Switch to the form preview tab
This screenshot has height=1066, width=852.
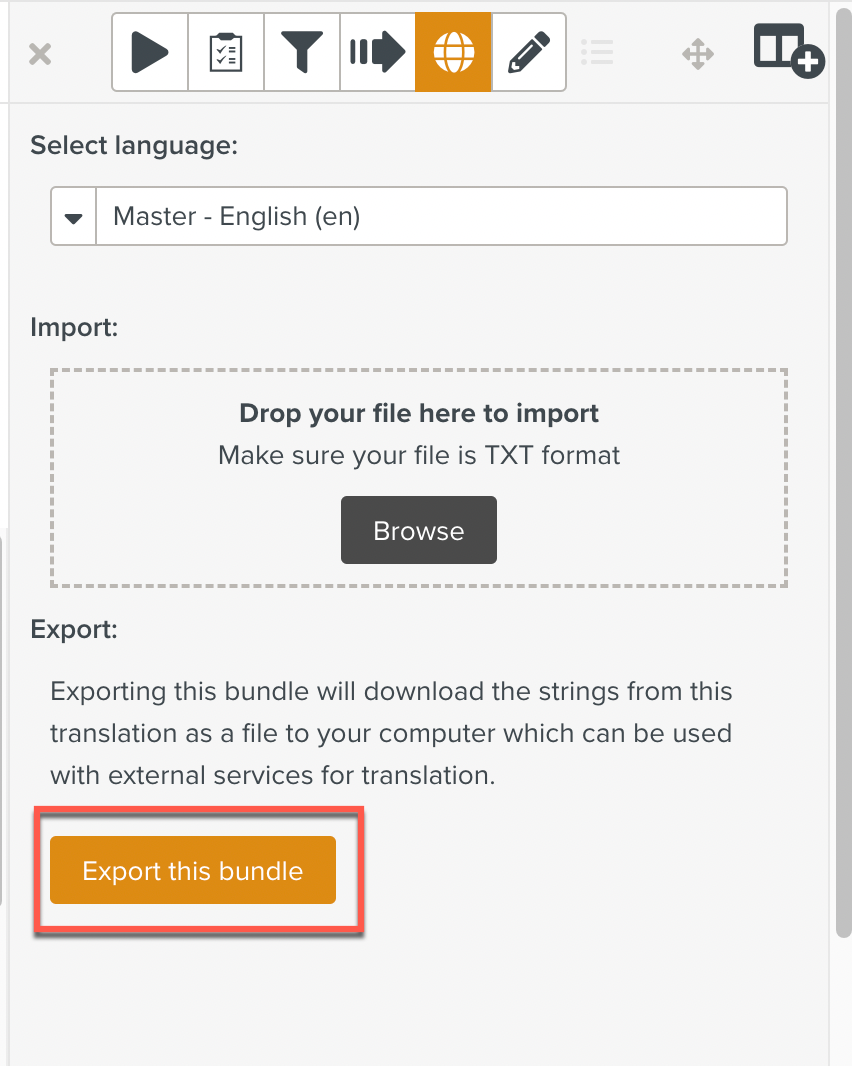coord(149,51)
